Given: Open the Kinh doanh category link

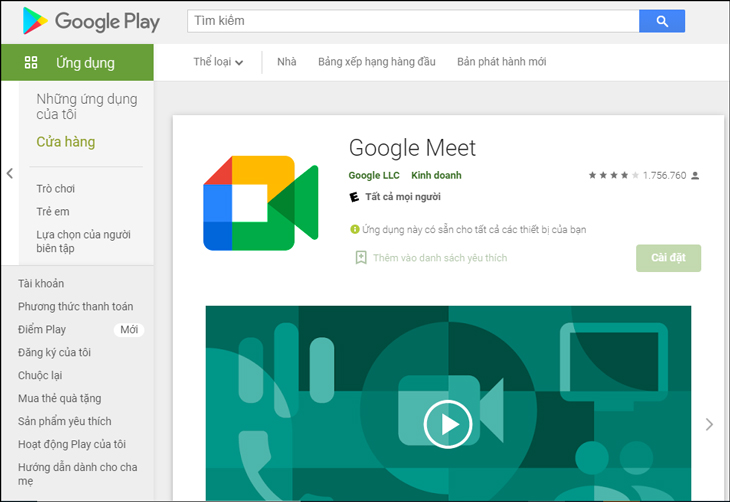Looking at the screenshot, I should click(x=436, y=176).
